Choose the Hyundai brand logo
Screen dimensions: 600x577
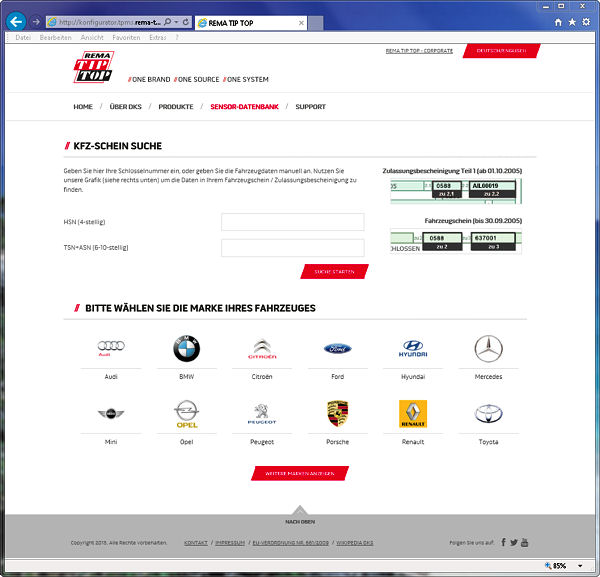point(413,349)
